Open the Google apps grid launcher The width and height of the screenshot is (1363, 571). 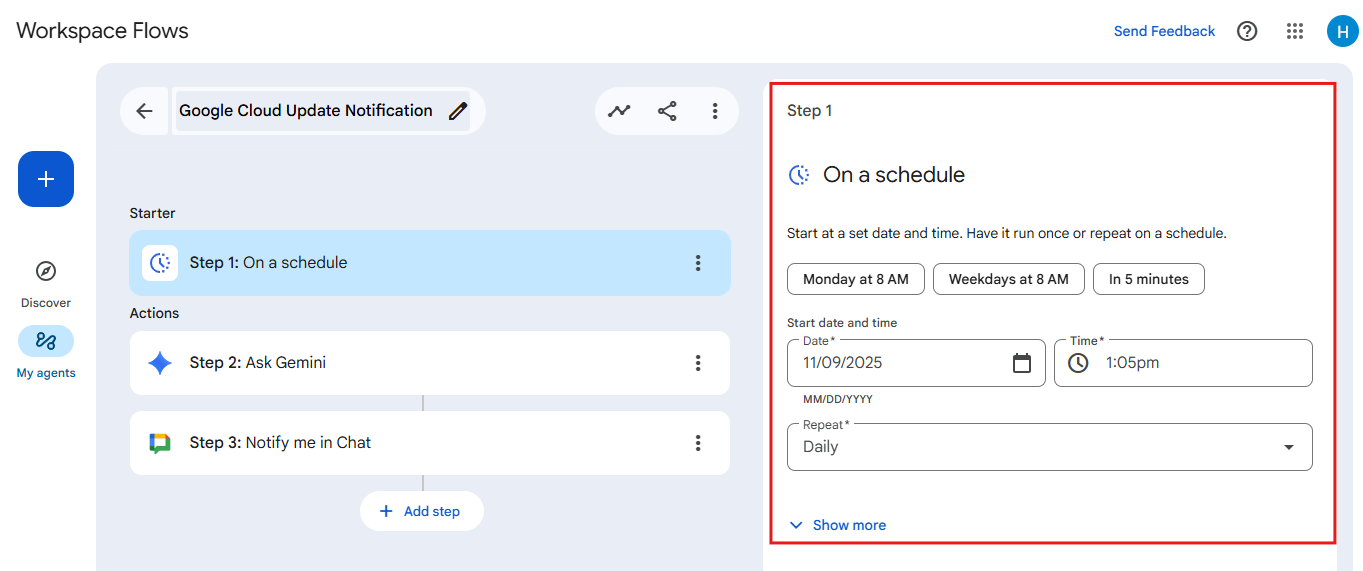1295,31
